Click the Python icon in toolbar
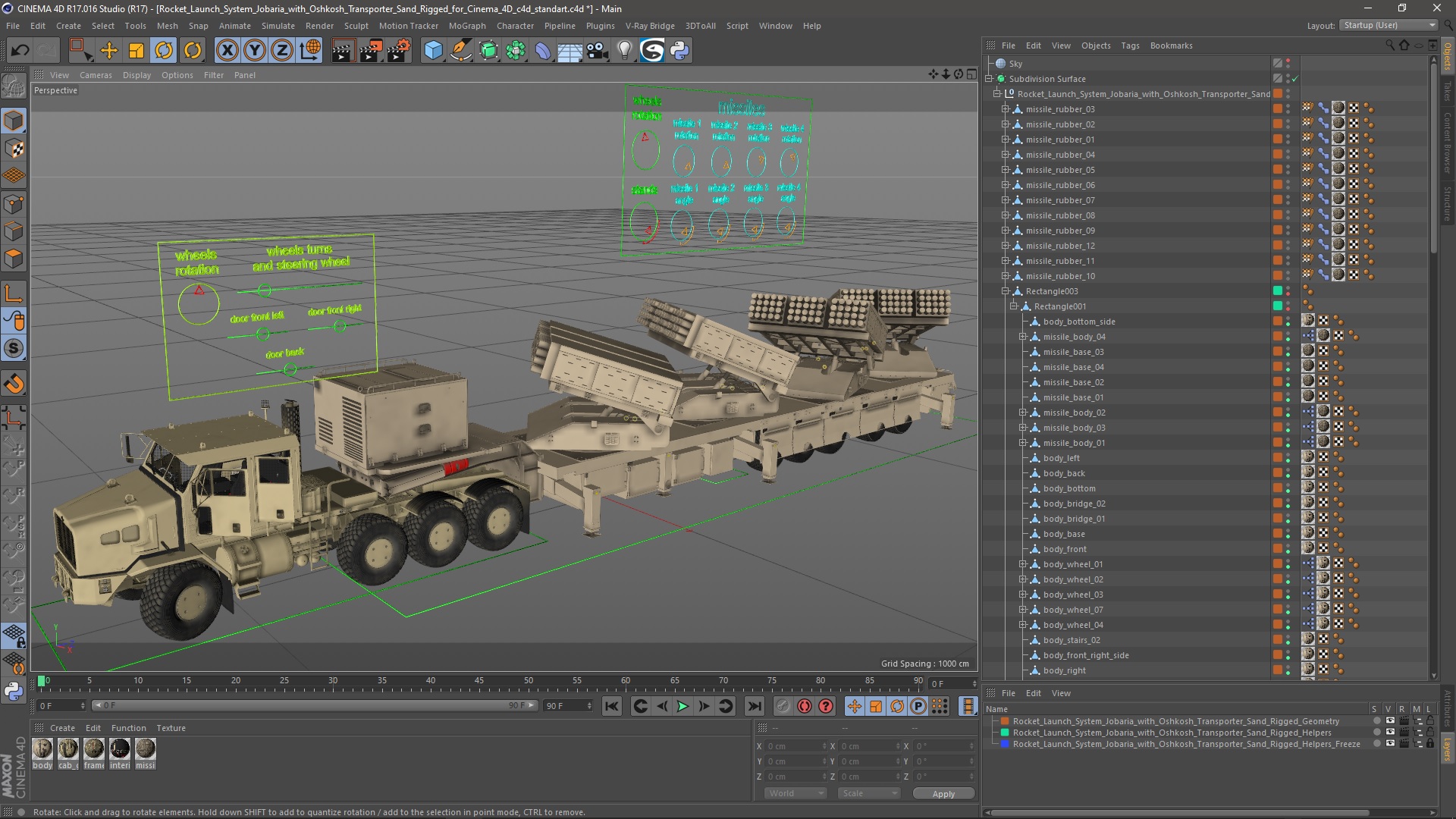 [679, 51]
